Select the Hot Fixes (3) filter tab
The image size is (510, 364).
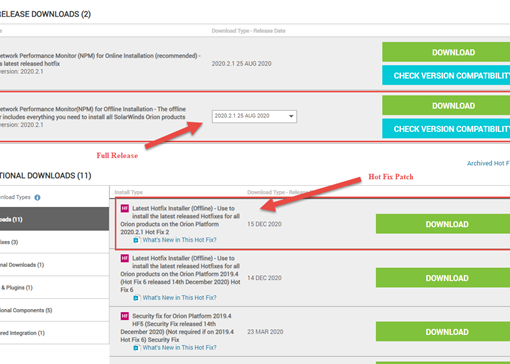[x=54, y=242]
